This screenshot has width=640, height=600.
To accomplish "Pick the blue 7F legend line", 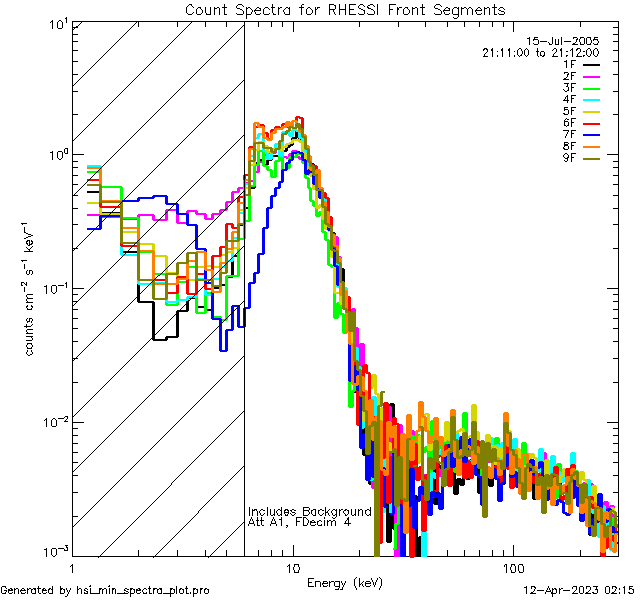I will pos(591,135).
